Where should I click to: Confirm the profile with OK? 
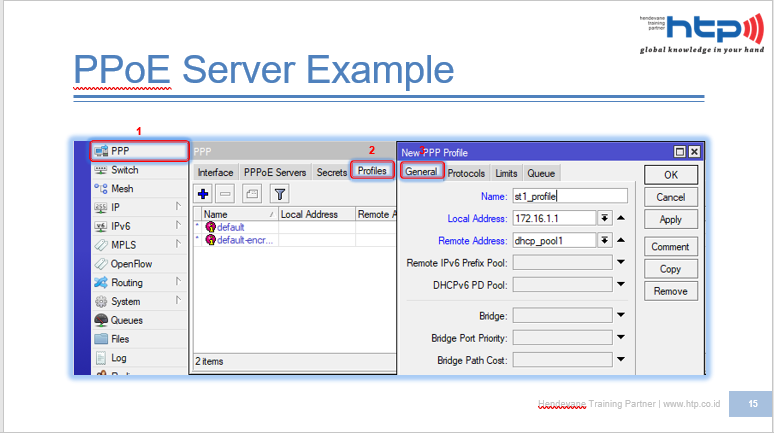(671, 175)
